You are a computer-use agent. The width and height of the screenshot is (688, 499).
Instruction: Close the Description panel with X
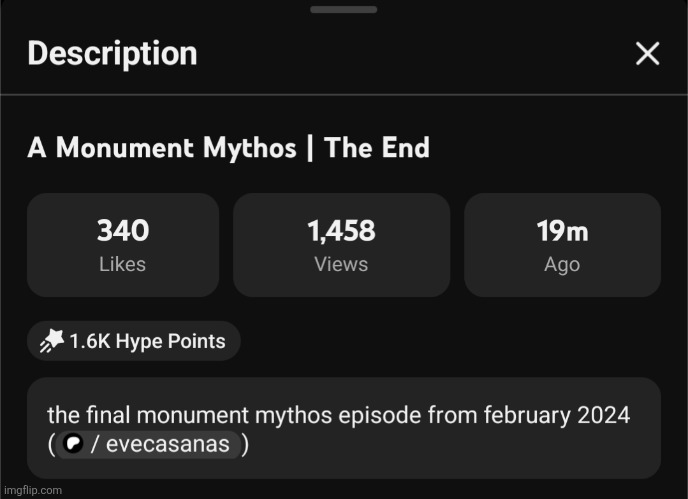point(648,54)
